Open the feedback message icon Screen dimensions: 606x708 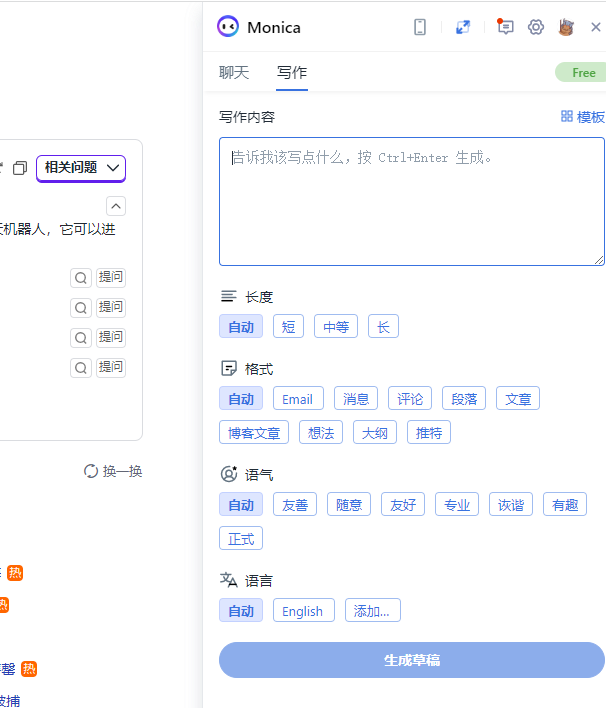[x=505, y=27]
